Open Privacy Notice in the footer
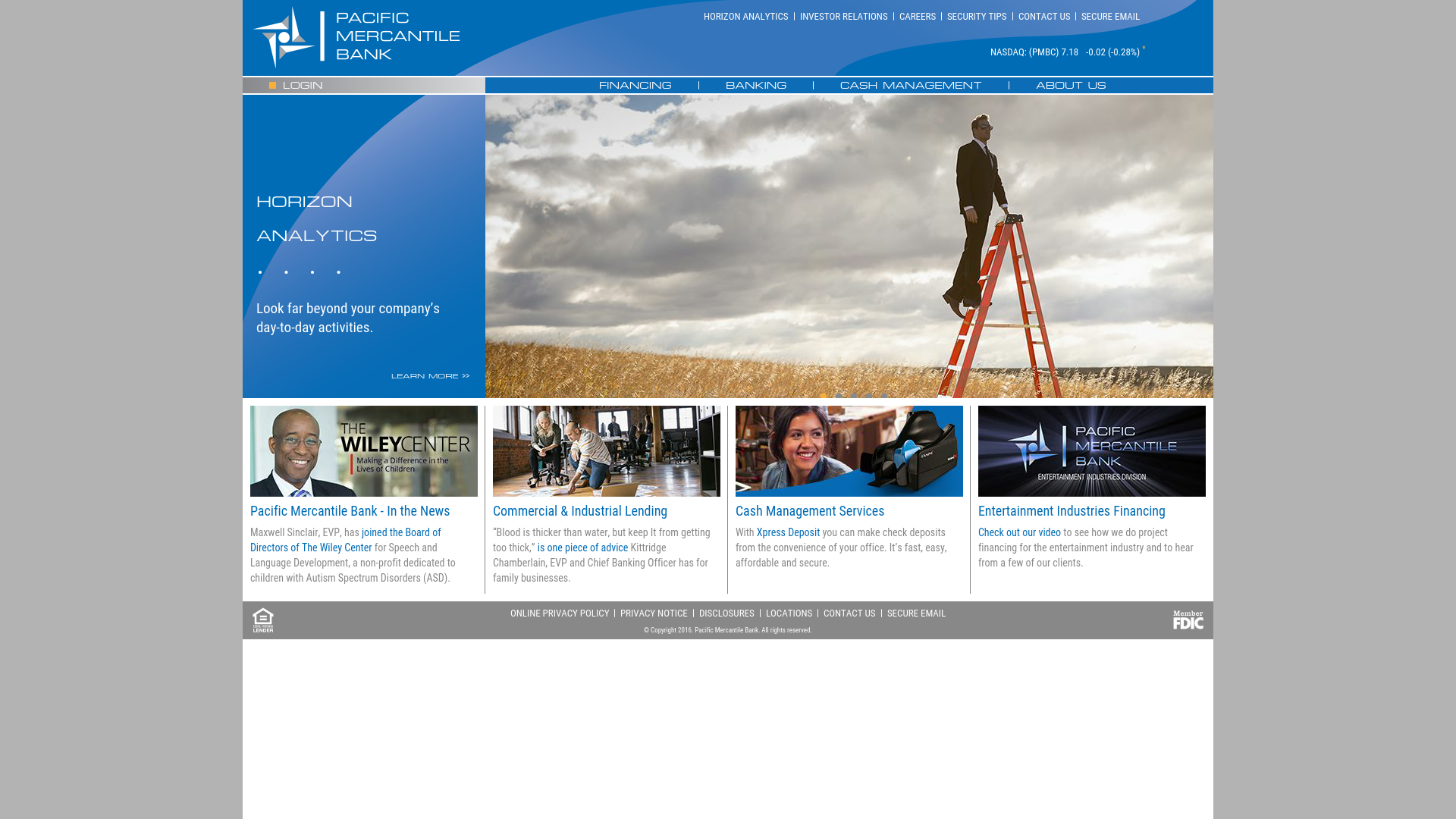1456x819 pixels. (654, 613)
